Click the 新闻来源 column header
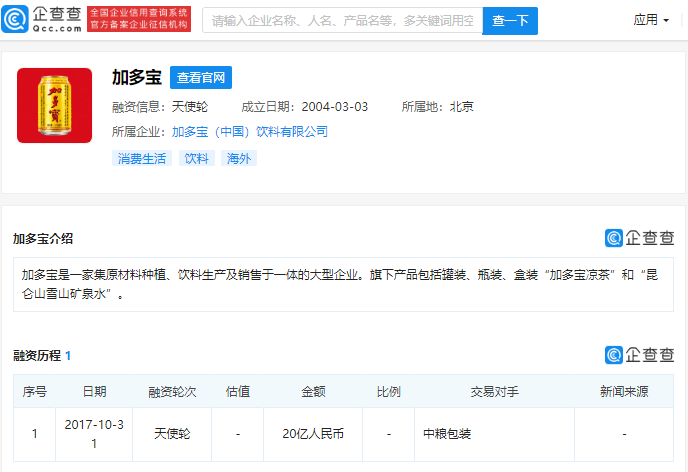 pos(624,391)
